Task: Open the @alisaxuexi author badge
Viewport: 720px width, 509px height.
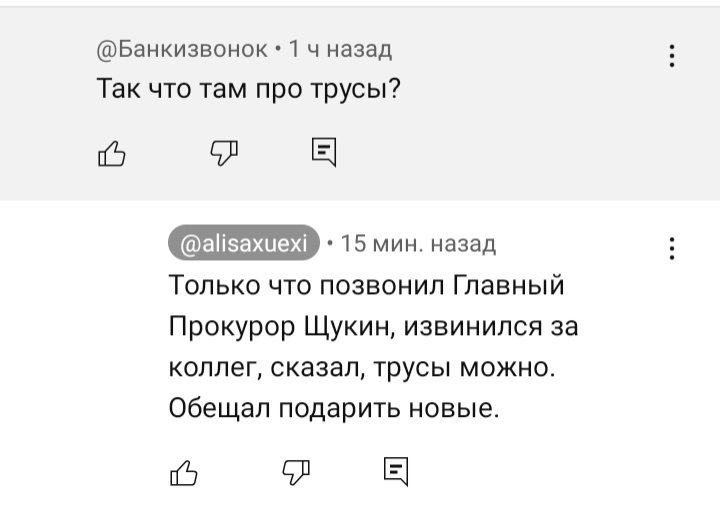Action: pos(244,243)
